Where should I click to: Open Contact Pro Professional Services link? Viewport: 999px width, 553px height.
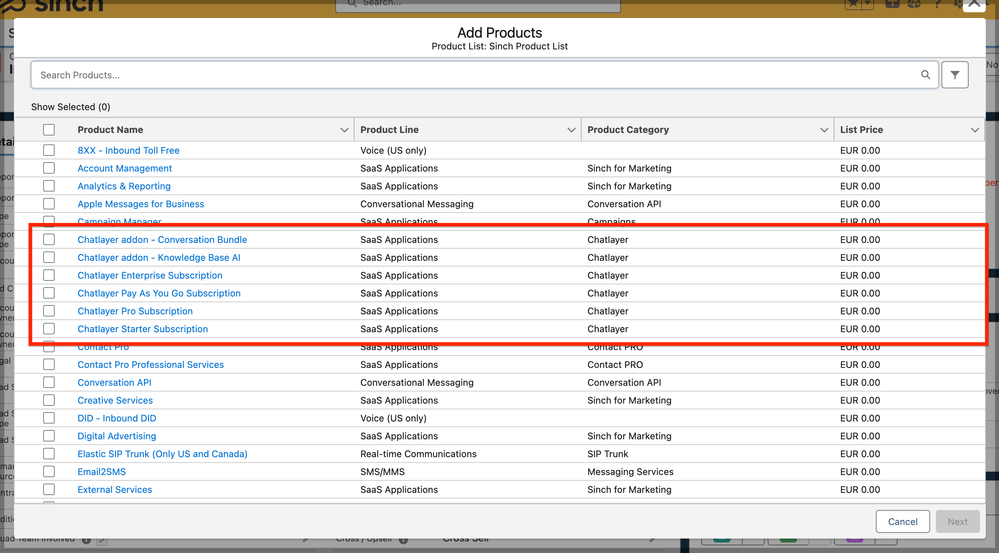point(151,364)
